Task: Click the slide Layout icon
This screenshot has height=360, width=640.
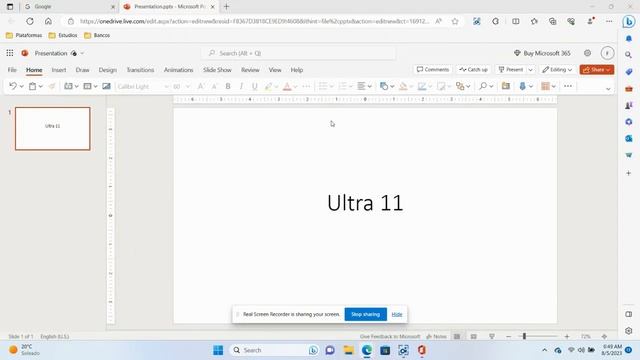Action: point(87,86)
